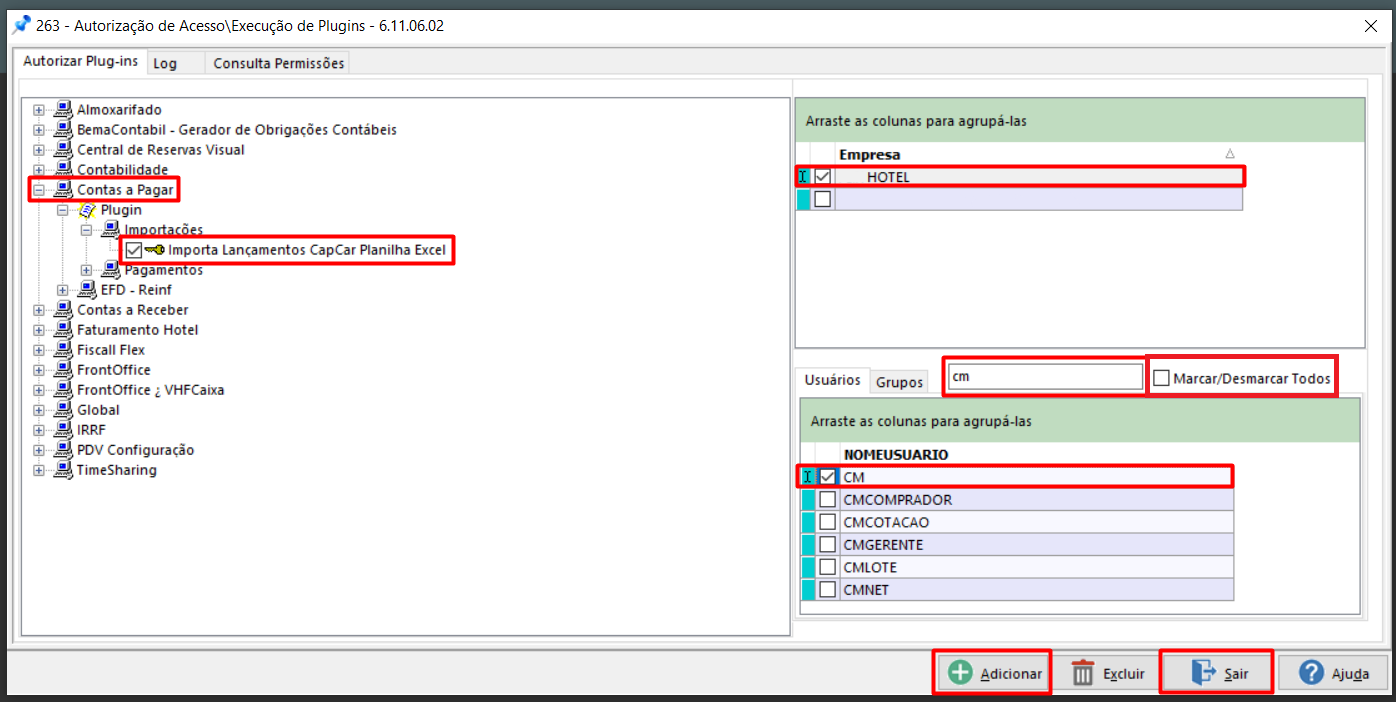The height and width of the screenshot is (702, 1396).
Task: Expand the EFD - Reinf node
Action: point(62,290)
